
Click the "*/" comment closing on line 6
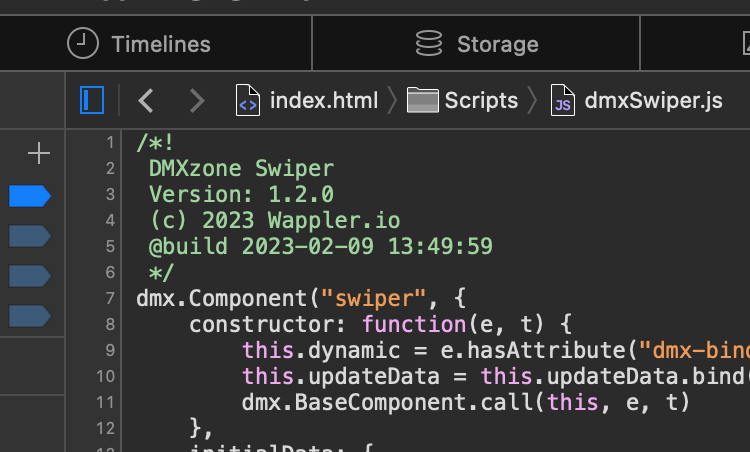[x=161, y=273]
